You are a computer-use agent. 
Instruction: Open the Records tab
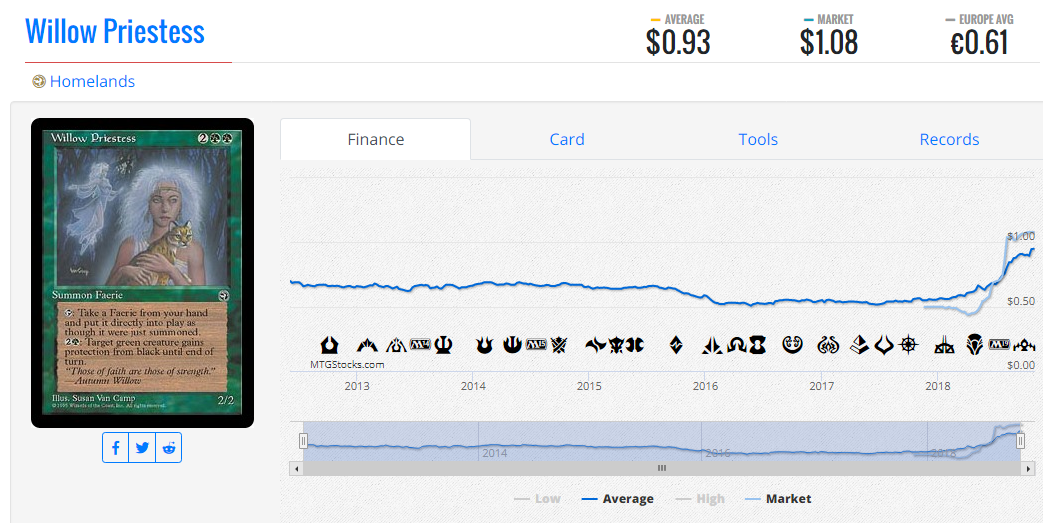[x=949, y=139]
